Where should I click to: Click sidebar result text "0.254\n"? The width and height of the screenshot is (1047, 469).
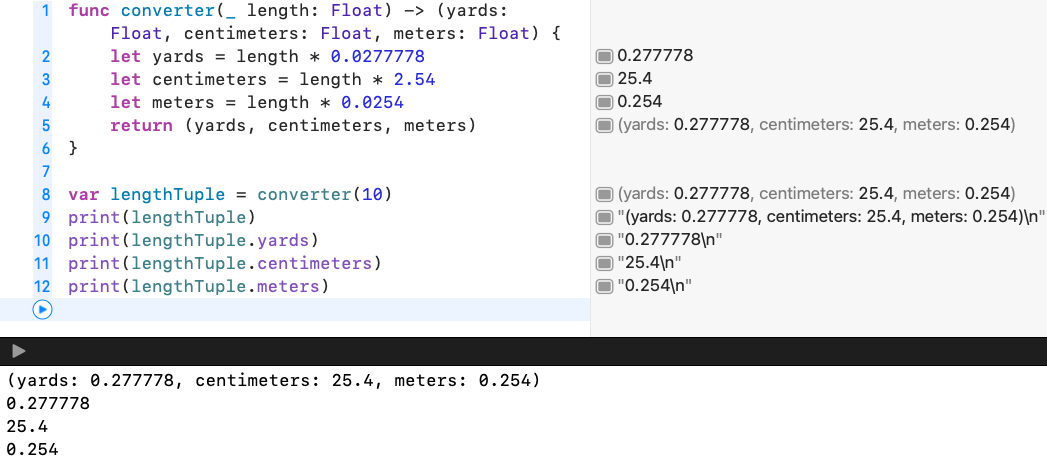pos(654,285)
